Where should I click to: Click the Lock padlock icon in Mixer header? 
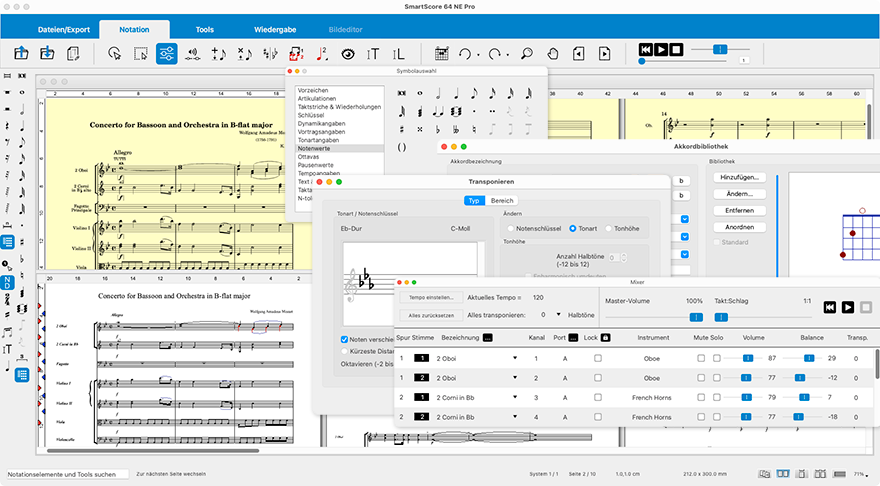(x=605, y=338)
